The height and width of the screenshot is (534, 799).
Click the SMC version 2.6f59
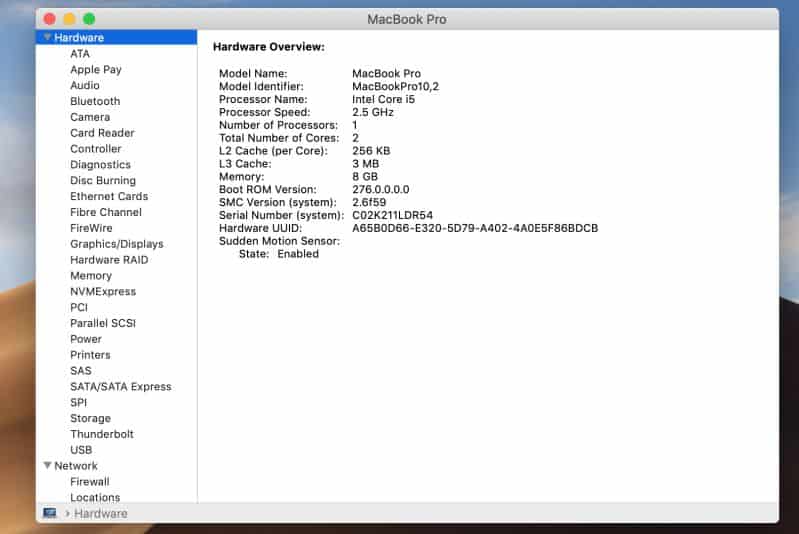click(x=369, y=202)
